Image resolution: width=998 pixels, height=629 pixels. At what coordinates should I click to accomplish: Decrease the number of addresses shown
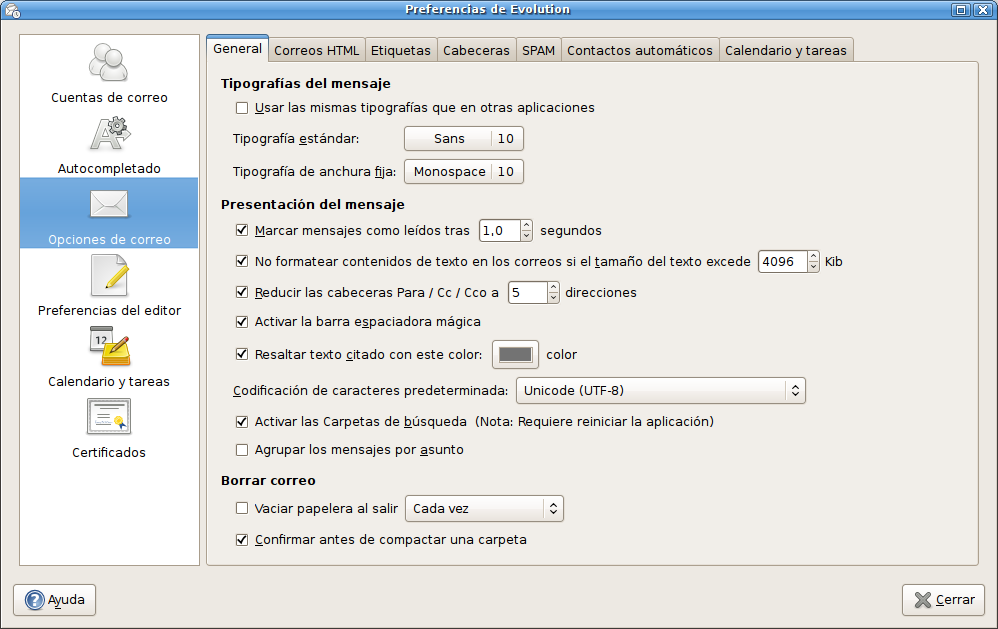pos(554,297)
